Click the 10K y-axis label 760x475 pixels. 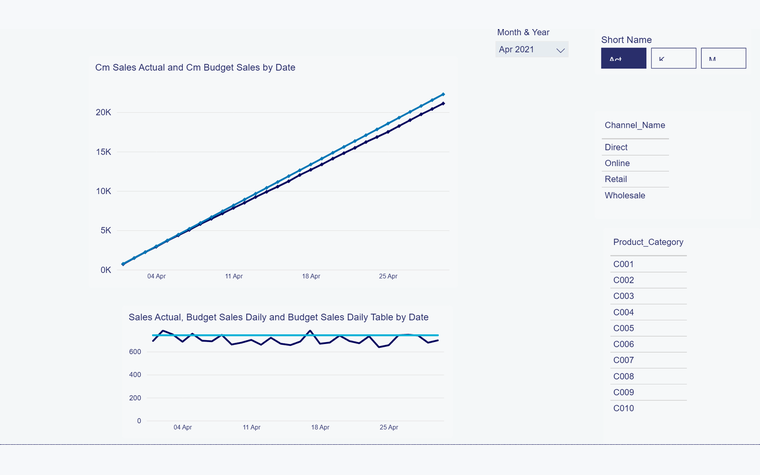coord(103,191)
